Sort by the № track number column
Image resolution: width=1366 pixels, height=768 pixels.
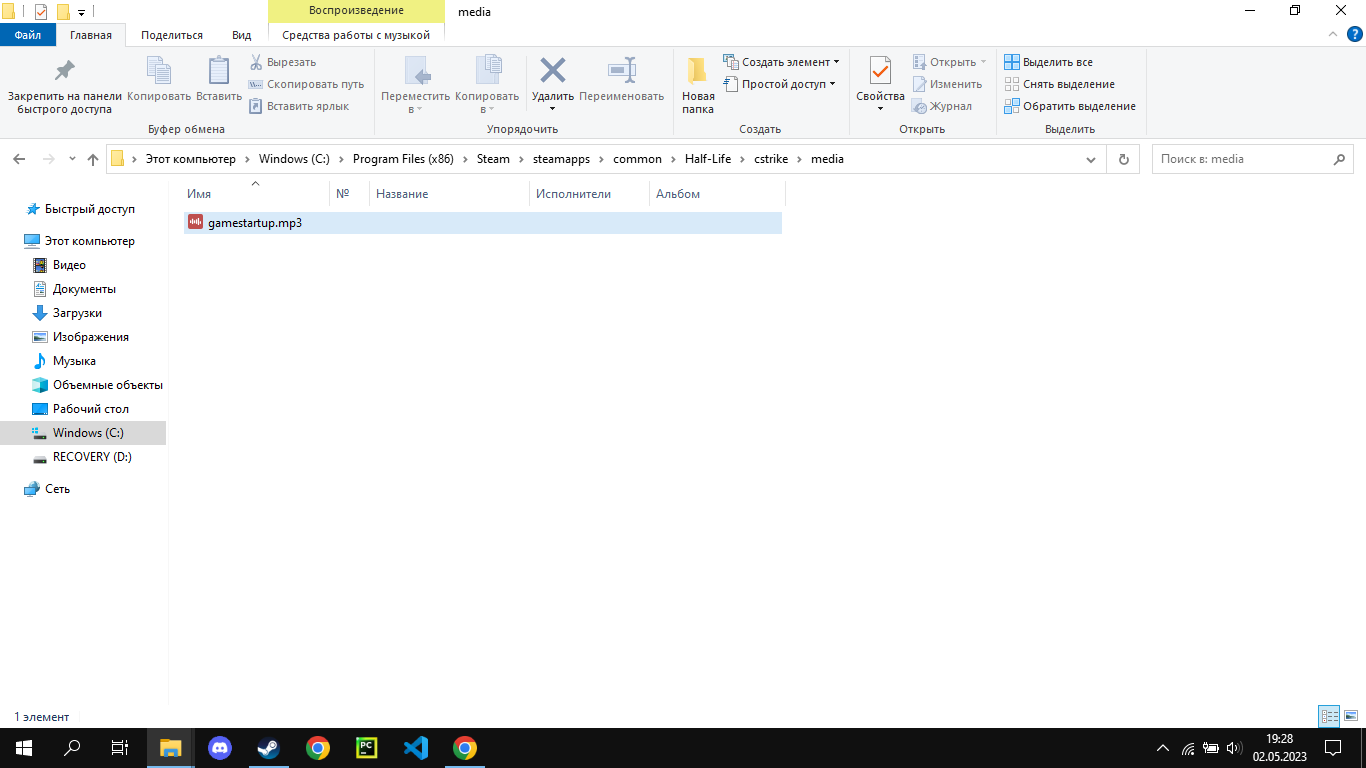coord(349,194)
